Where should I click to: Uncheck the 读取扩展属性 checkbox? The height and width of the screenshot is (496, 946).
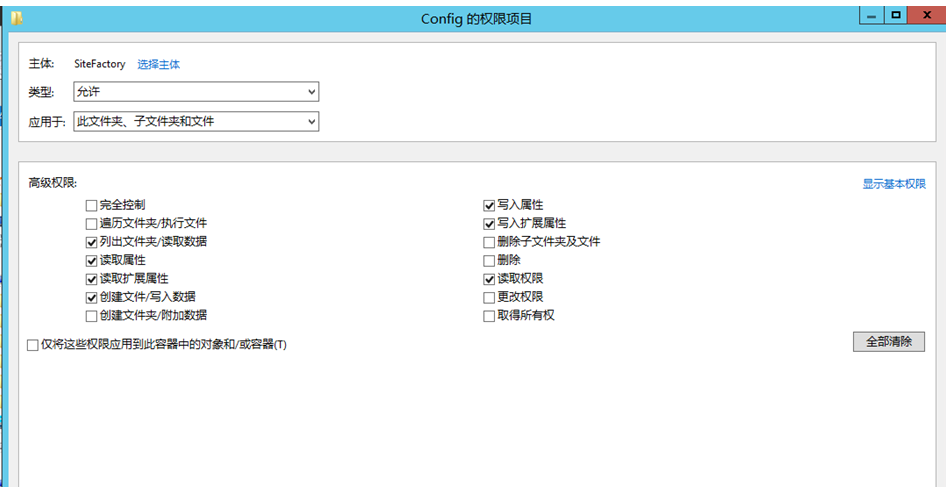tap(92, 279)
